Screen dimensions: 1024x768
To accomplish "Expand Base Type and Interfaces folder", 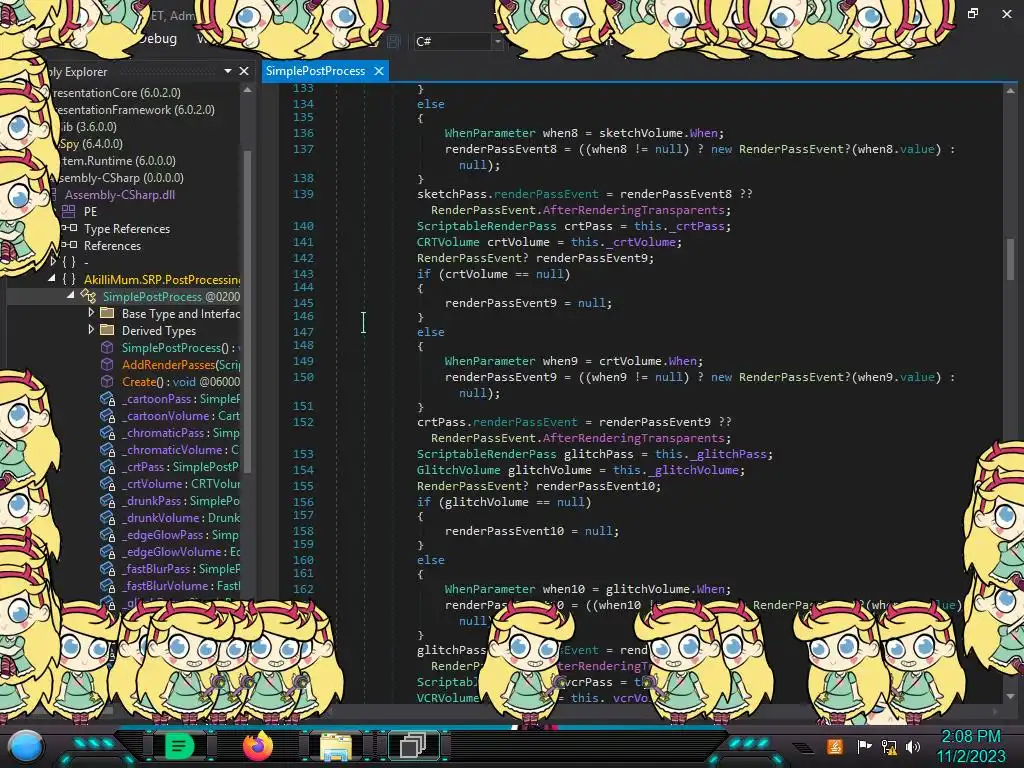I will click(91, 313).
